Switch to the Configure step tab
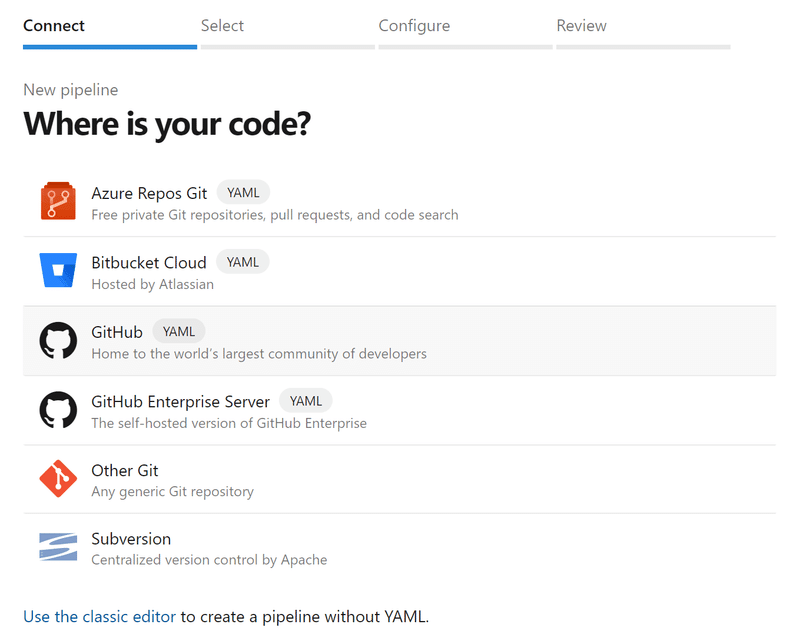This screenshot has width=800, height=641. [x=414, y=26]
